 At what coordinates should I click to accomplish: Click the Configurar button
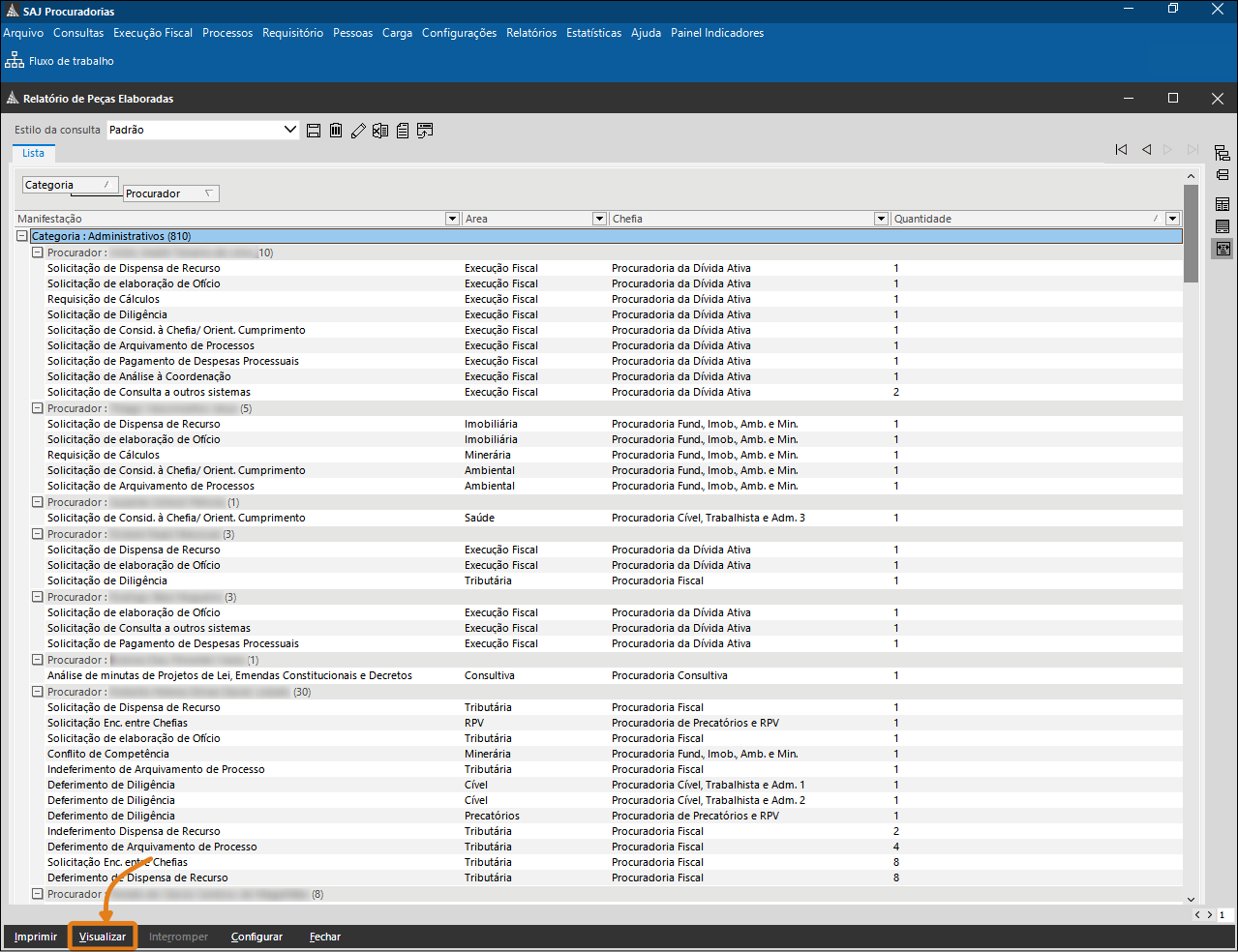257,937
